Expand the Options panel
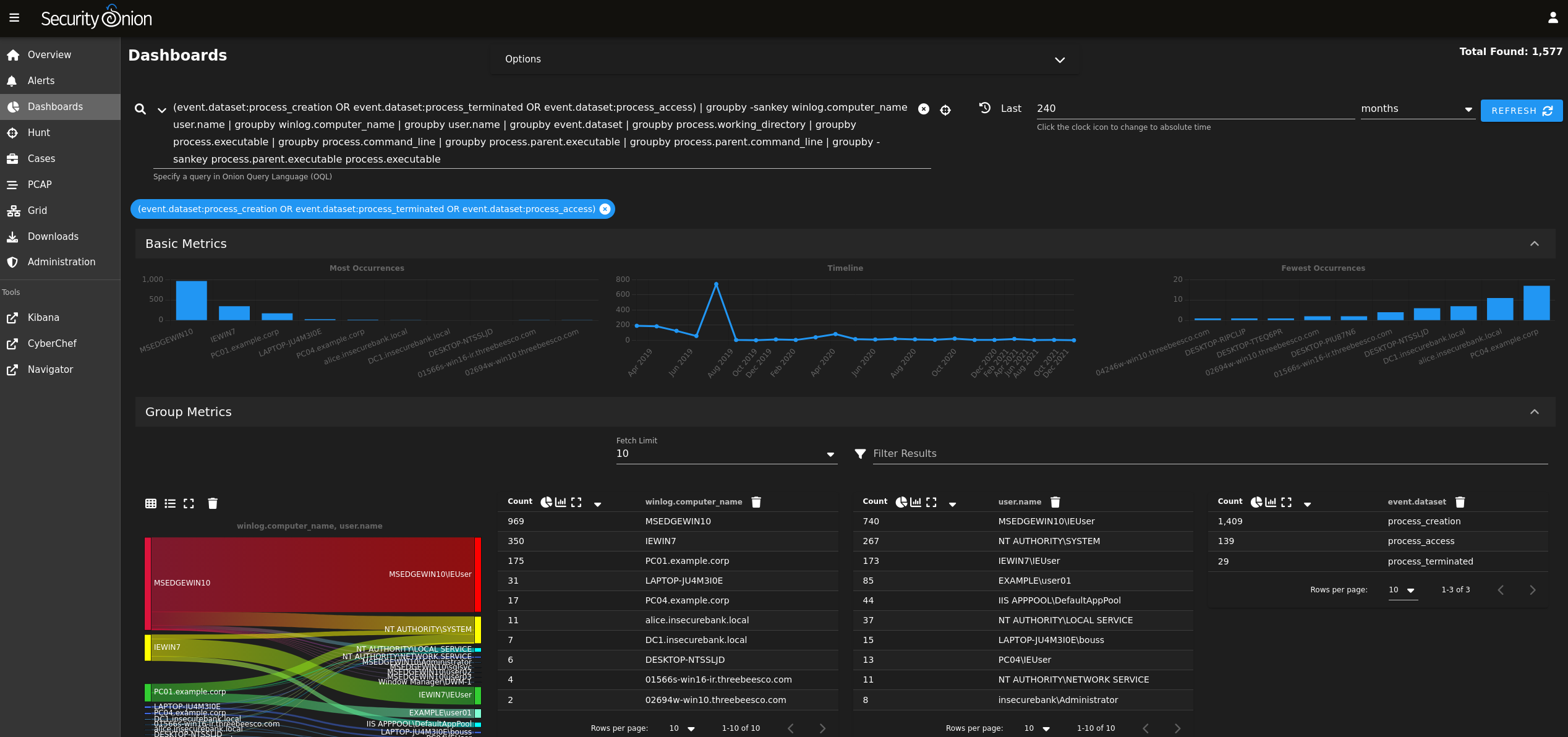The width and height of the screenshot is (1568, 737). [1060, 59]
